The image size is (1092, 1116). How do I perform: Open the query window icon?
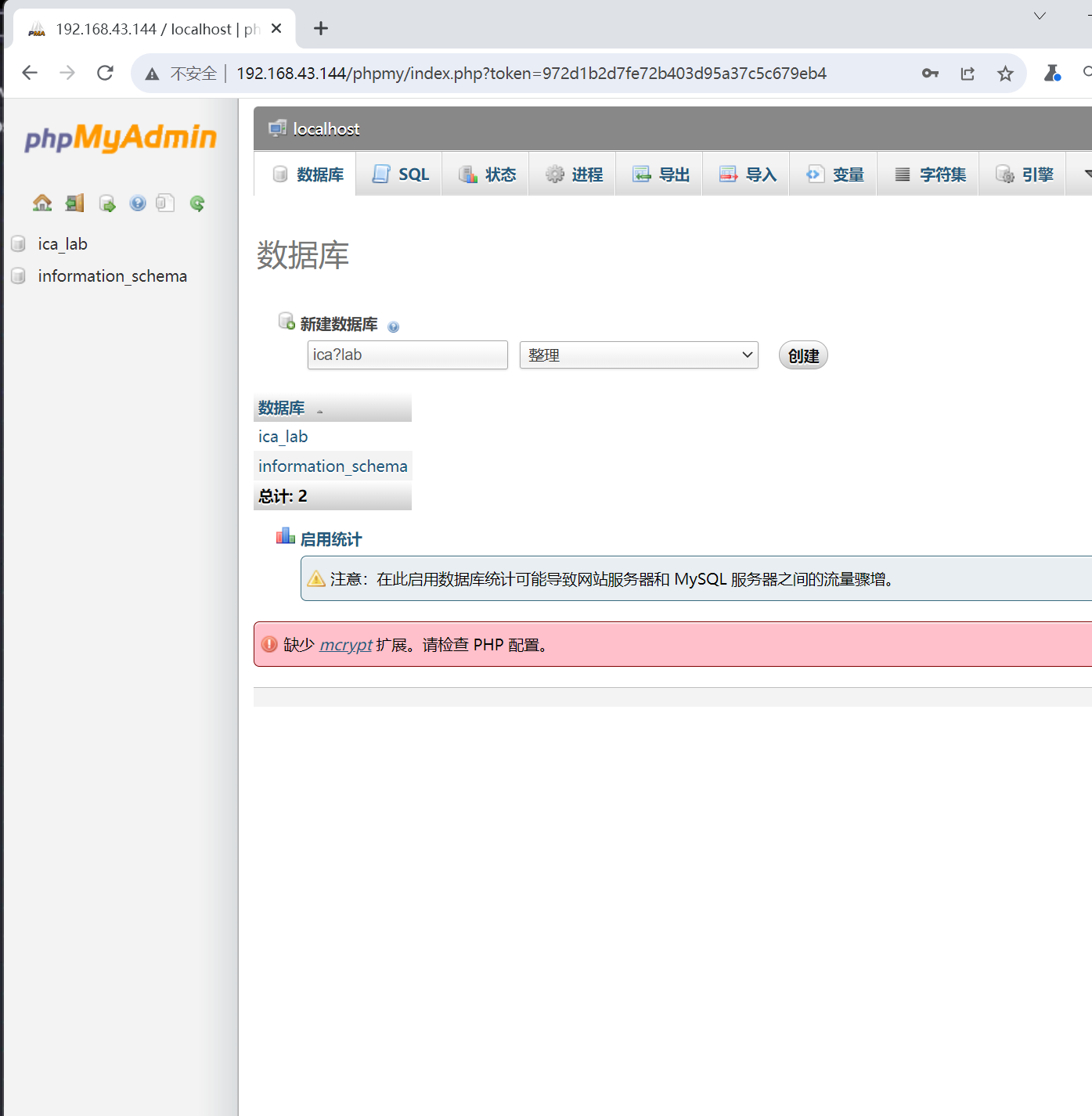point(107,203)
